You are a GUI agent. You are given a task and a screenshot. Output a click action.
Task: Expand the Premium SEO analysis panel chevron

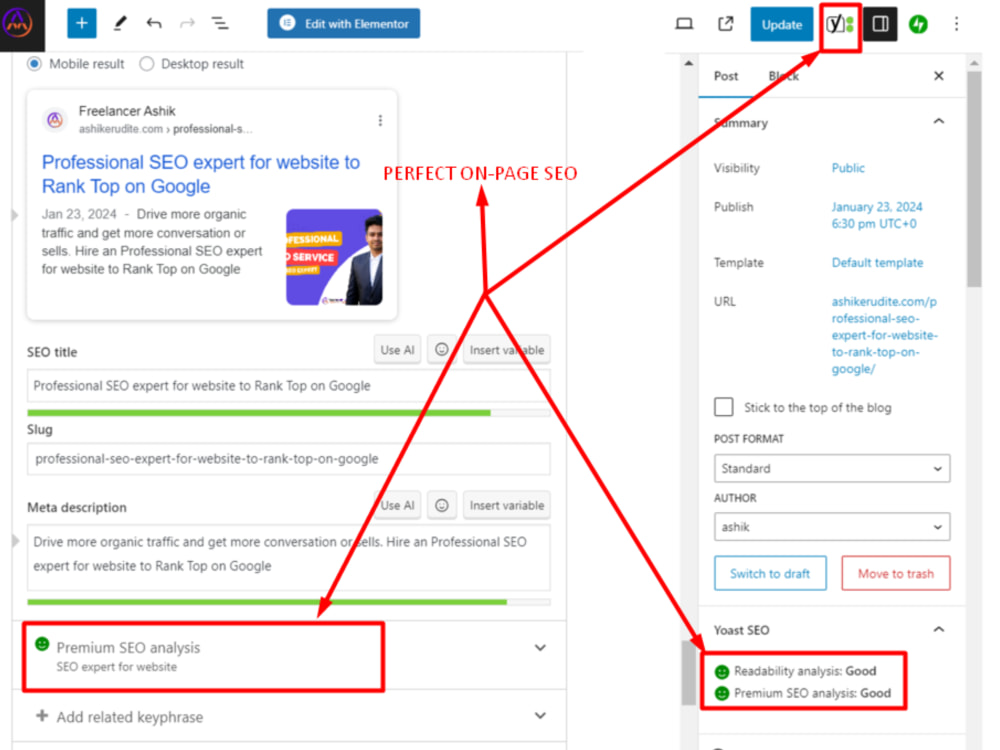click(x=540, y=648)
